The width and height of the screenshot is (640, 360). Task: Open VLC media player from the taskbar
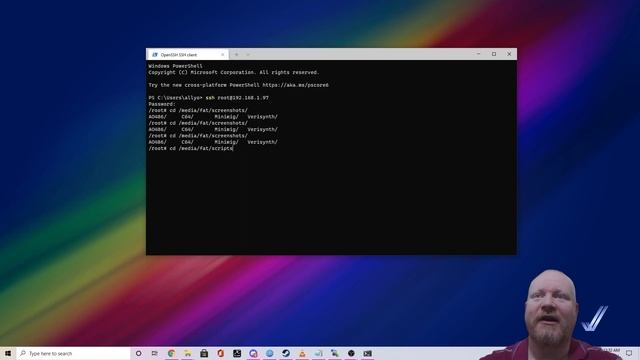point(302,353)
